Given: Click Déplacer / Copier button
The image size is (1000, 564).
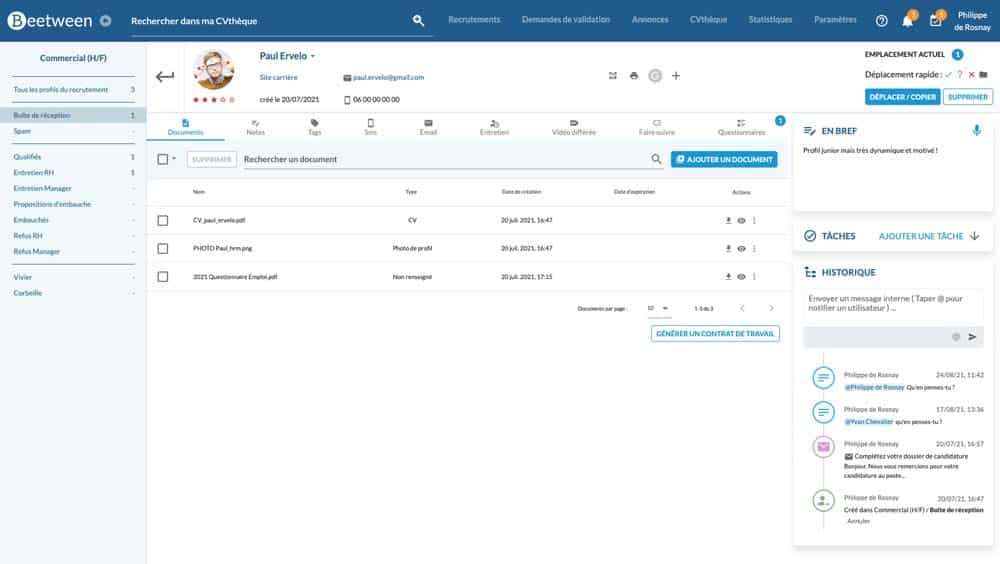Looking at the screenshot, I should (x=902, y=97).
